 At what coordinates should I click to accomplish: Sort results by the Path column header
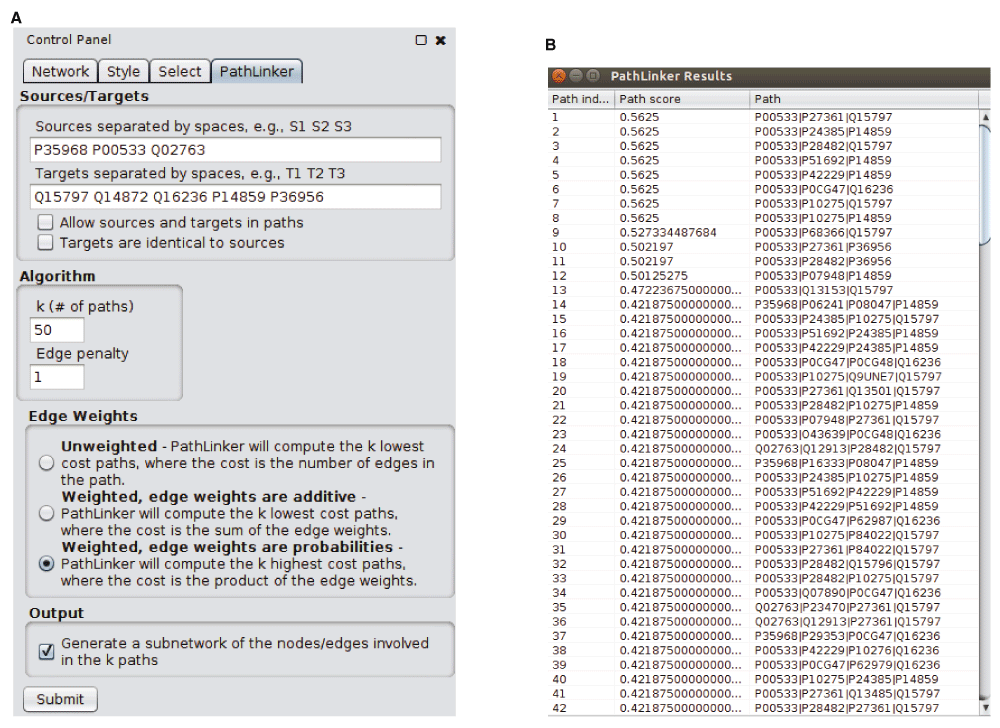click(864, 99)
